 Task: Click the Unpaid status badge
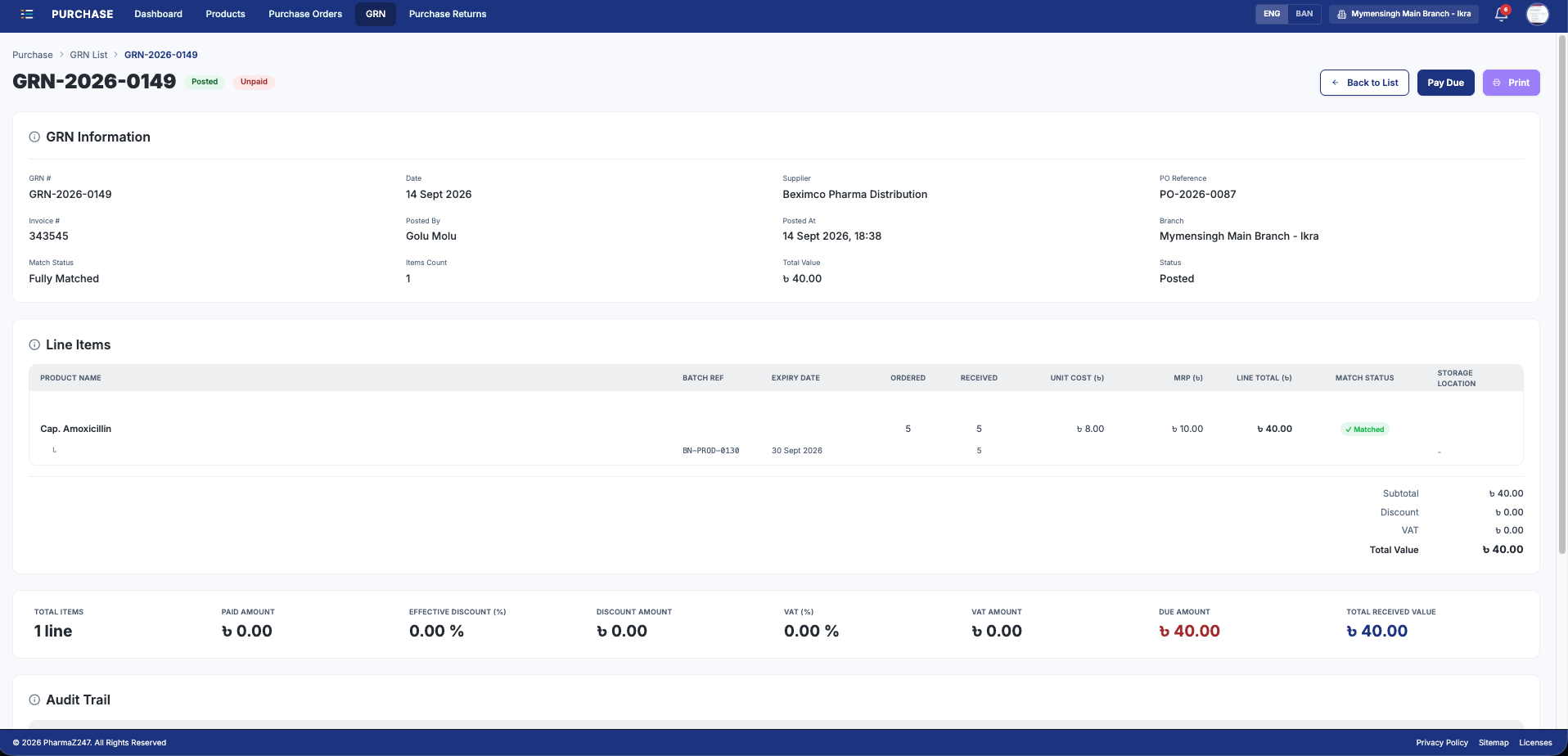point(254,82)
